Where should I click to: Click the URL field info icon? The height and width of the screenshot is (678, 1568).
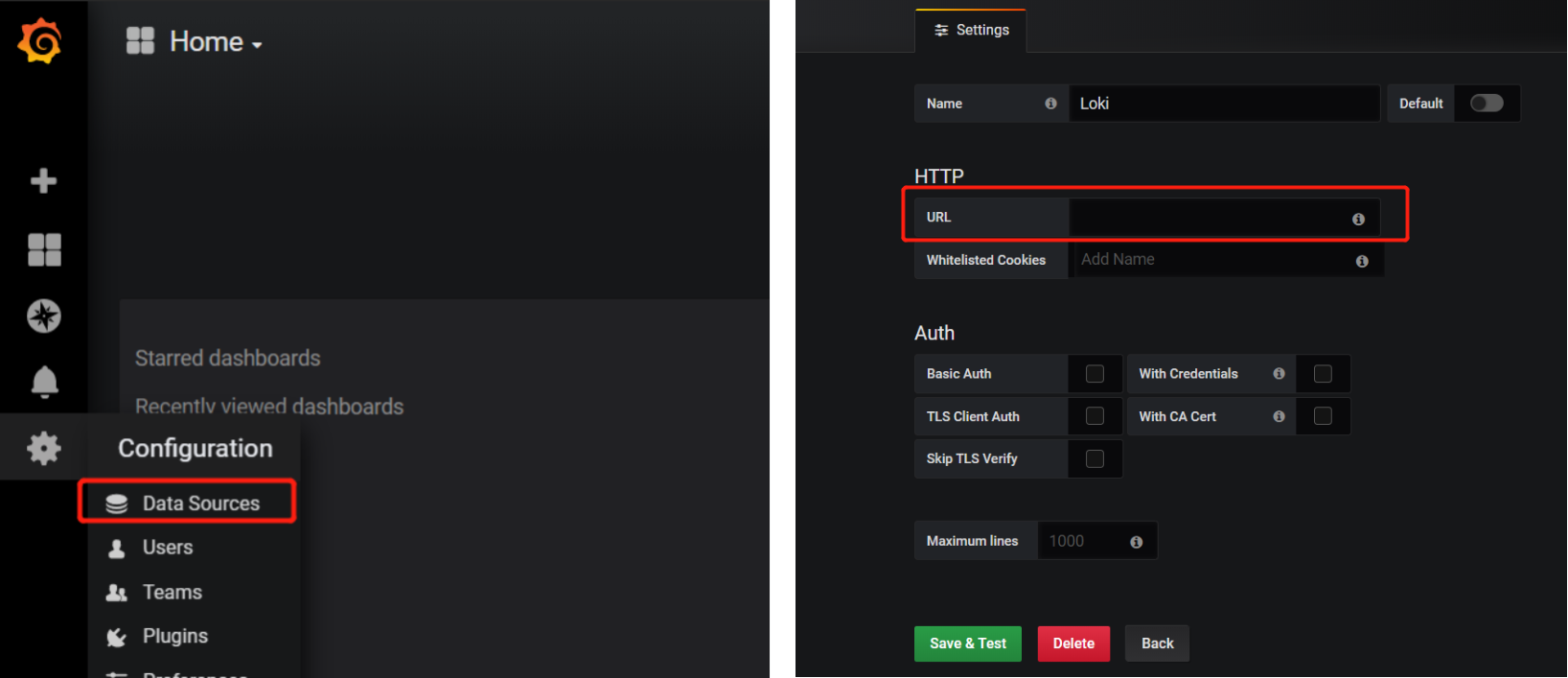[1358, 219]
